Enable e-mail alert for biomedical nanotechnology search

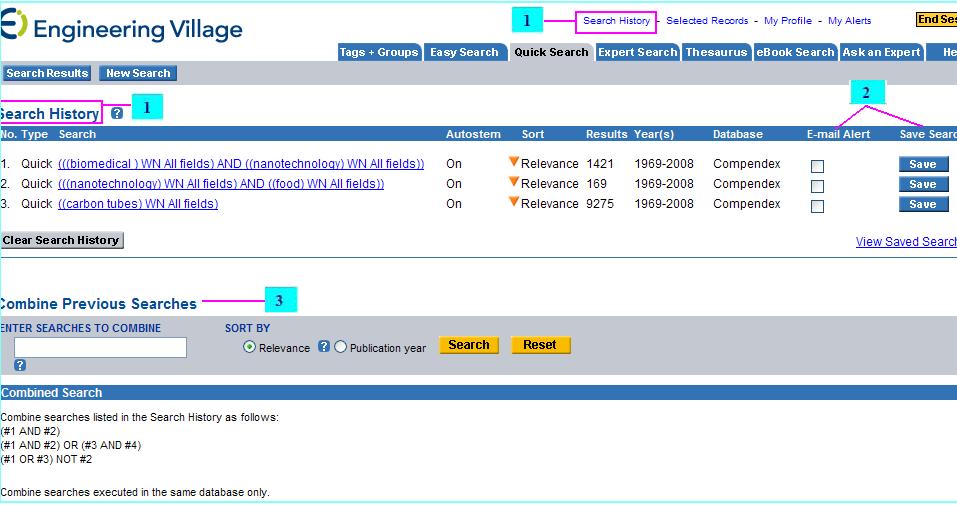(817, 166)
